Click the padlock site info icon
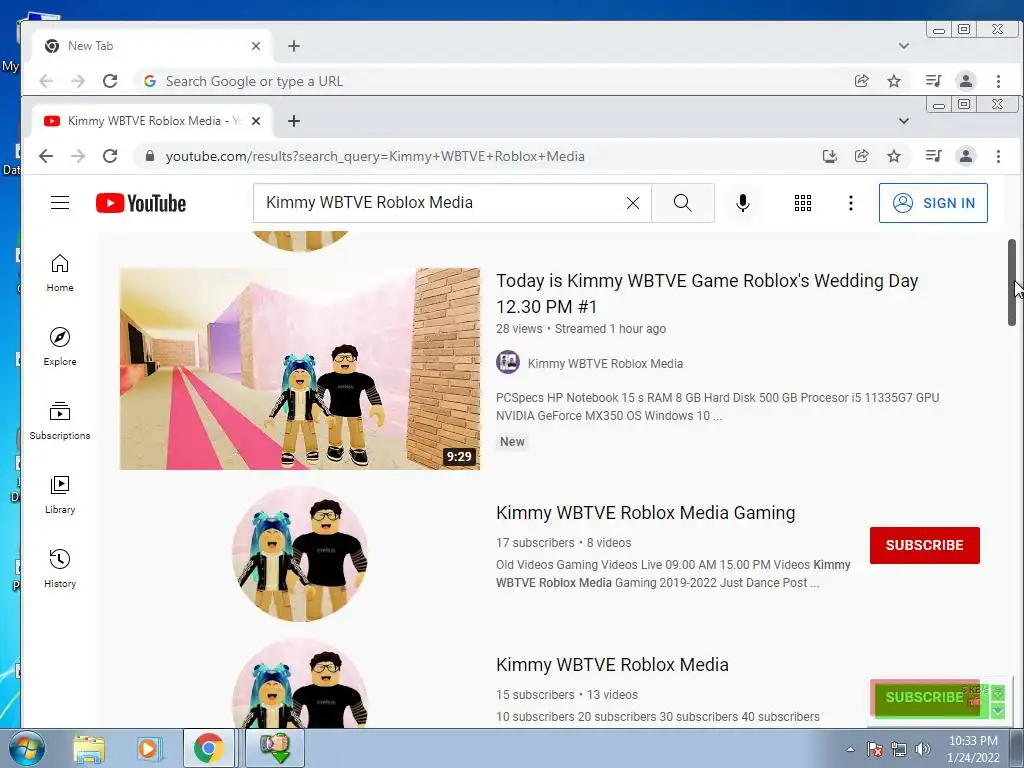 click(150, 156)
